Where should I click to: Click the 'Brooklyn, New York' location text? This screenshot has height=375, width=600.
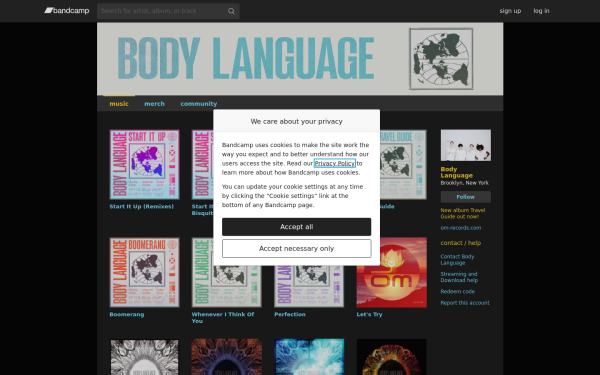(x=465, y=183)
